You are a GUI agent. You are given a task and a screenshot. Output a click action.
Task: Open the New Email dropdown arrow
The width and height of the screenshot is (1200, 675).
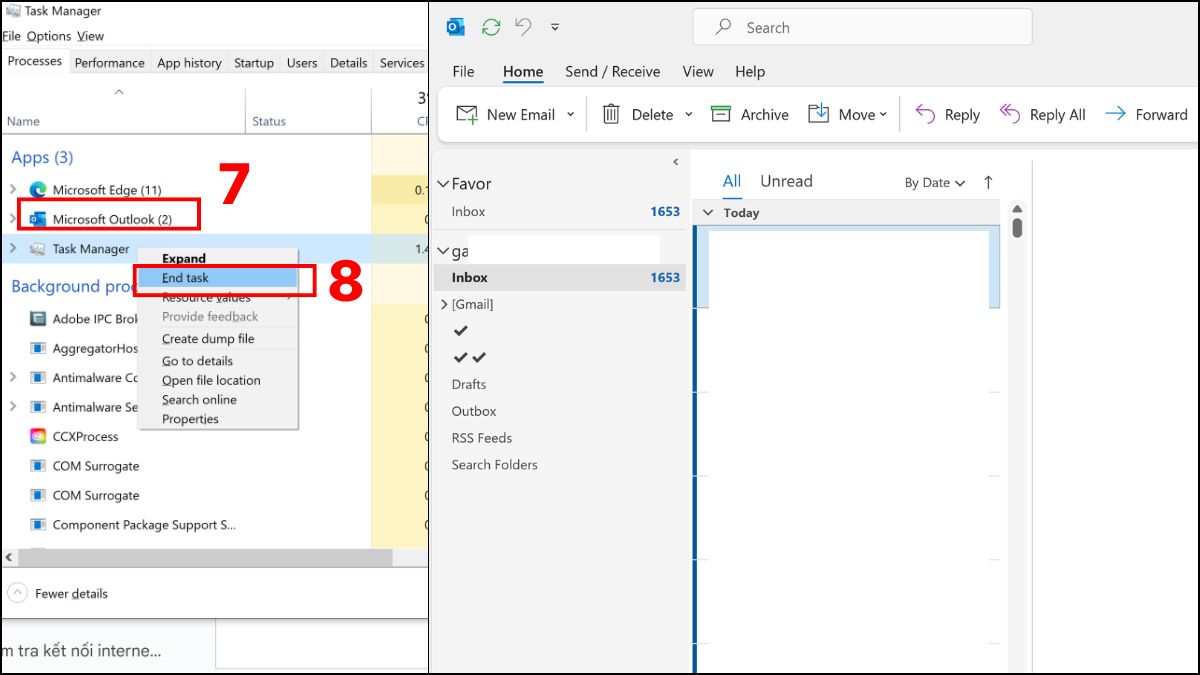click(x=571, y=115)
